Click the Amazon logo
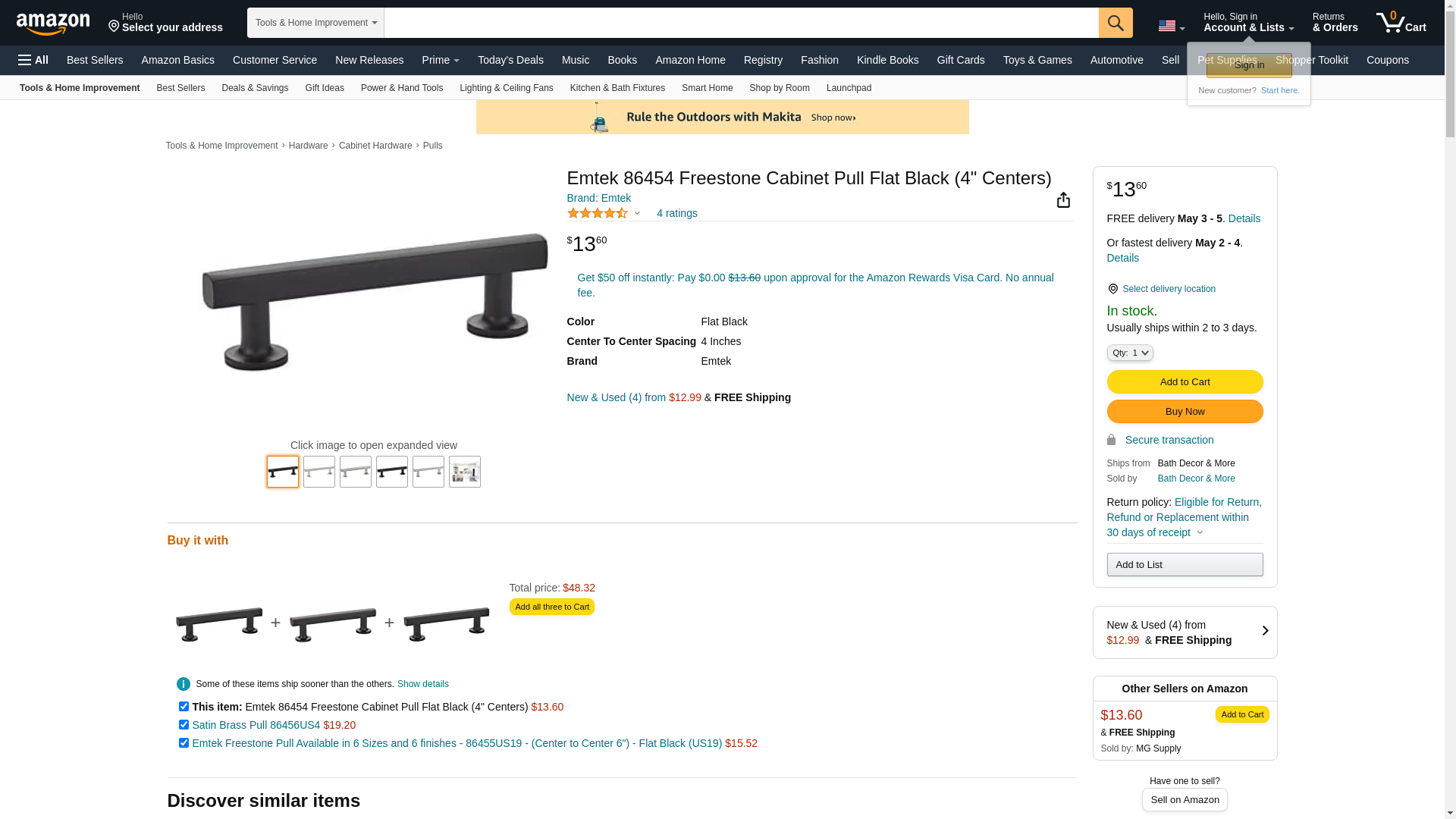The width and height of the screenshot is (1456, 819). [53, 24]
